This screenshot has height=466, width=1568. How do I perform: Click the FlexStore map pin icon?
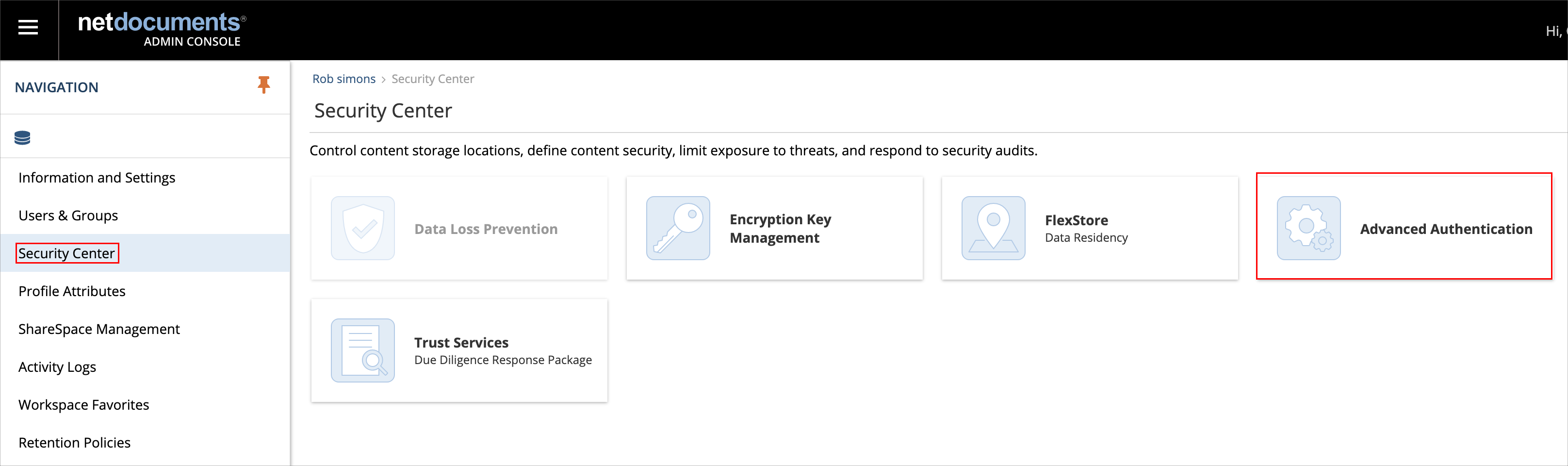pos(994,228)
